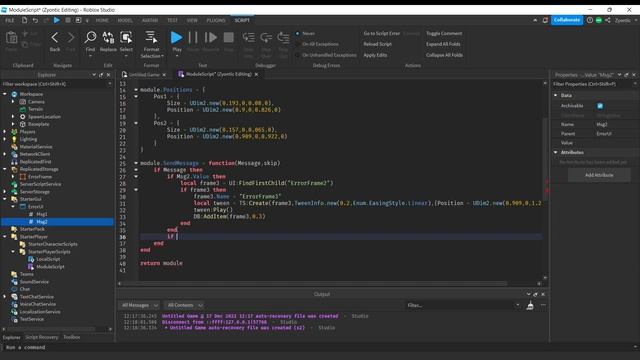
Task: Click the Format Selection icon
Action: pyautogui.click(x=151, y=37)
